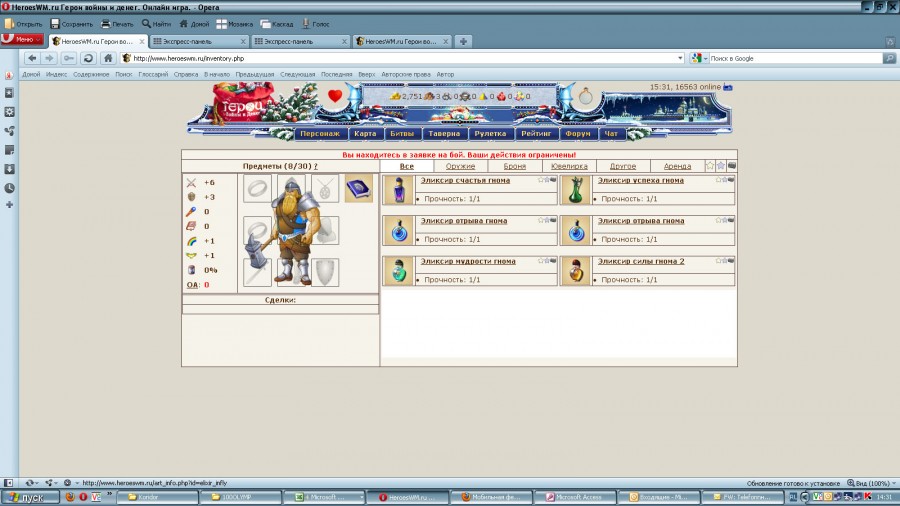
Task: Click the red heart health icon
Action: 335,97
